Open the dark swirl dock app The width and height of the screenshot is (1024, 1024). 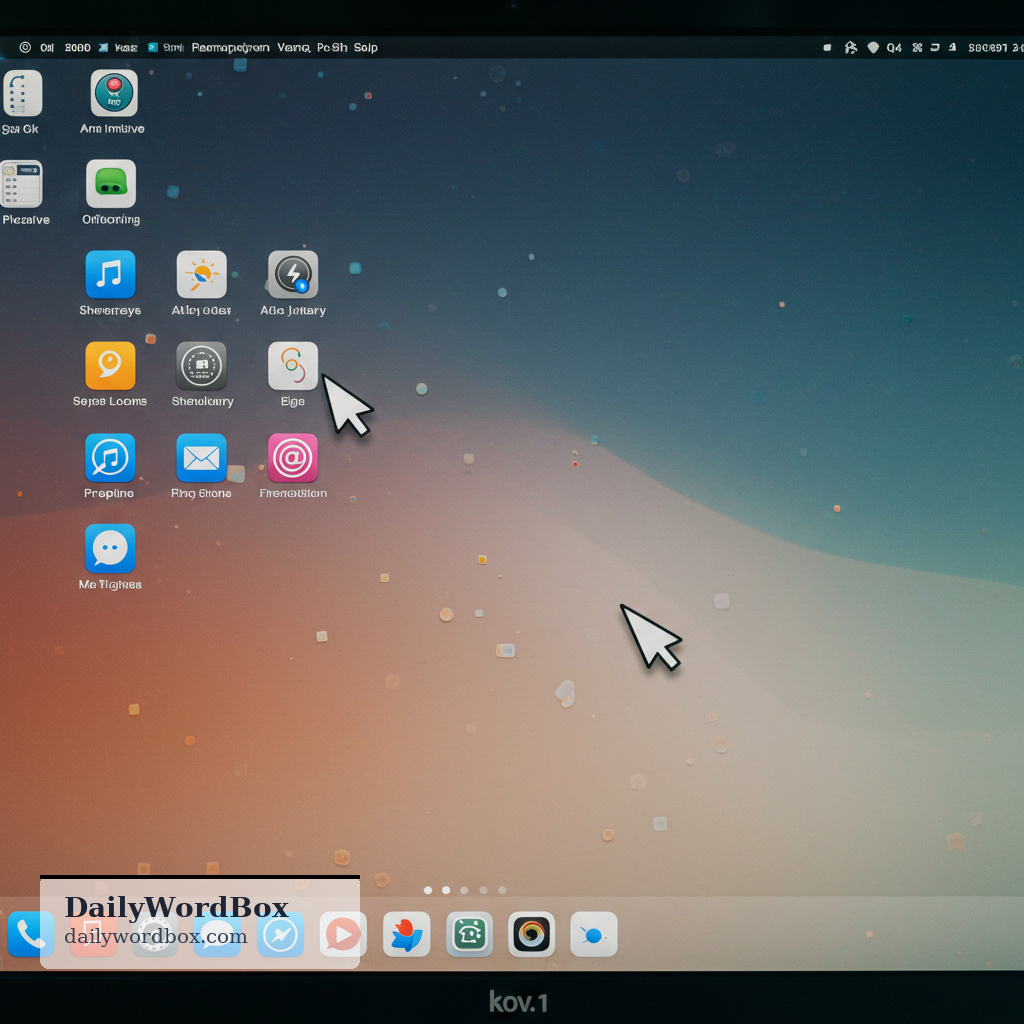(x=532, y=935)
